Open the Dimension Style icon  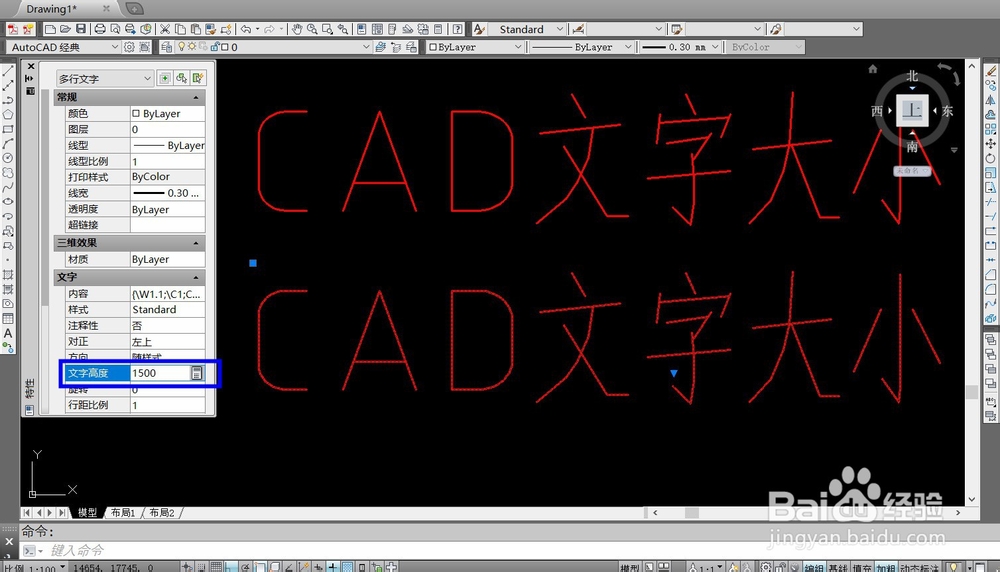coord(578,29)
